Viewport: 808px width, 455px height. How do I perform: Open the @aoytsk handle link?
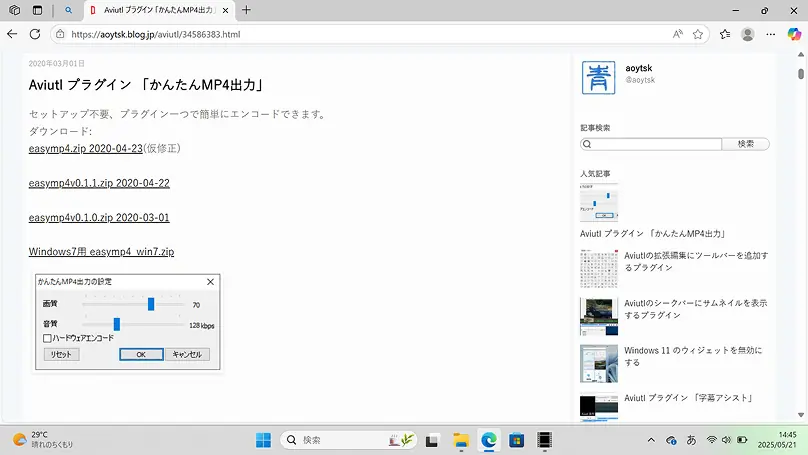[640, 80]
